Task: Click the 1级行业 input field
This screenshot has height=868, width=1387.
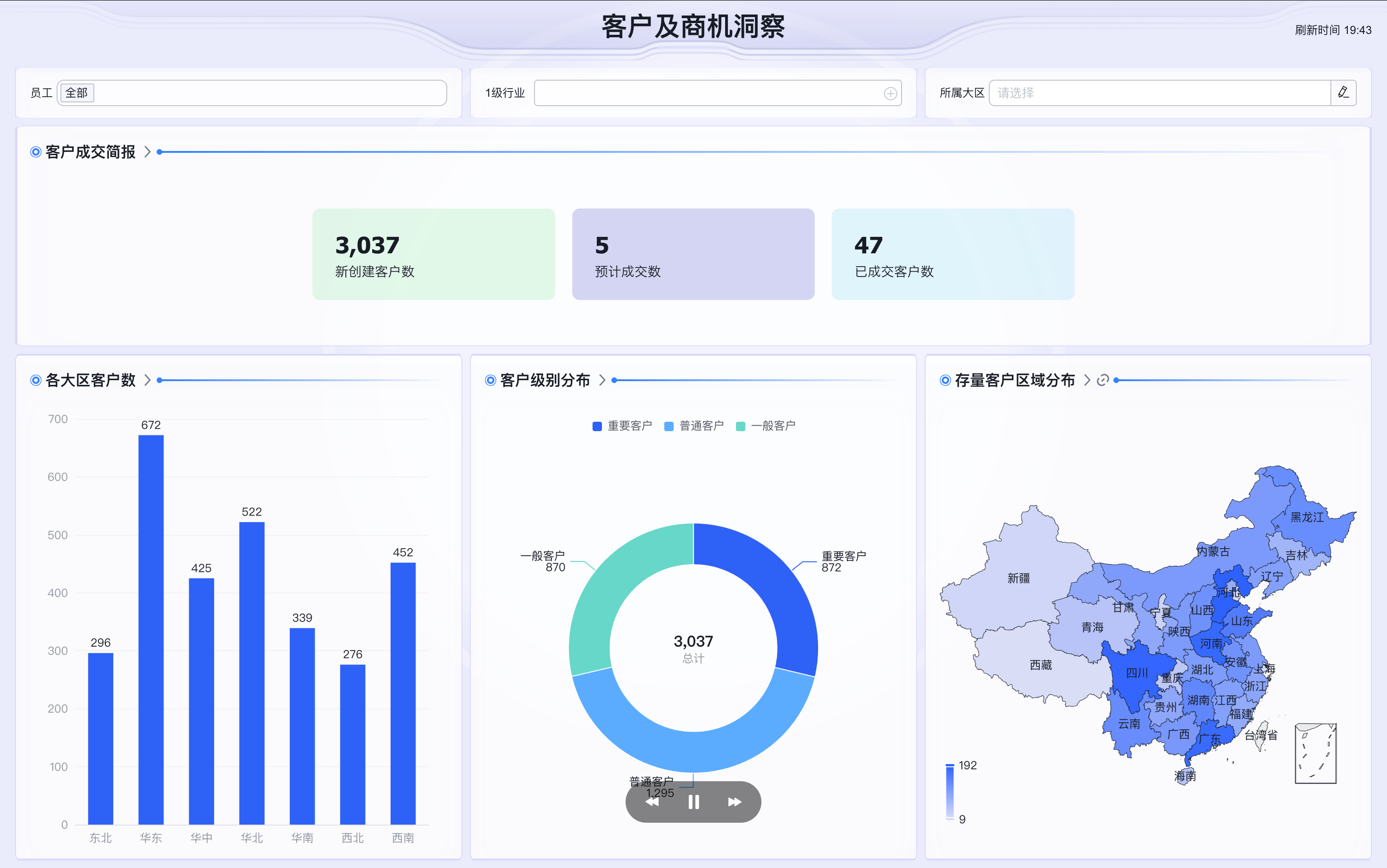Action: click(718, 93)
